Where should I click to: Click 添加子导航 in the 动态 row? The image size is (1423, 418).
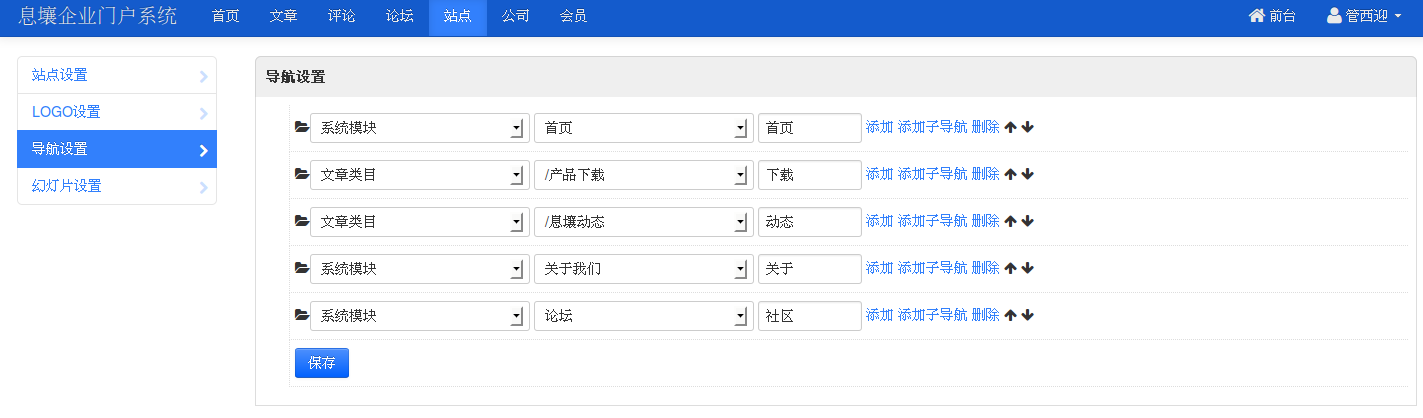pos(932,221)
